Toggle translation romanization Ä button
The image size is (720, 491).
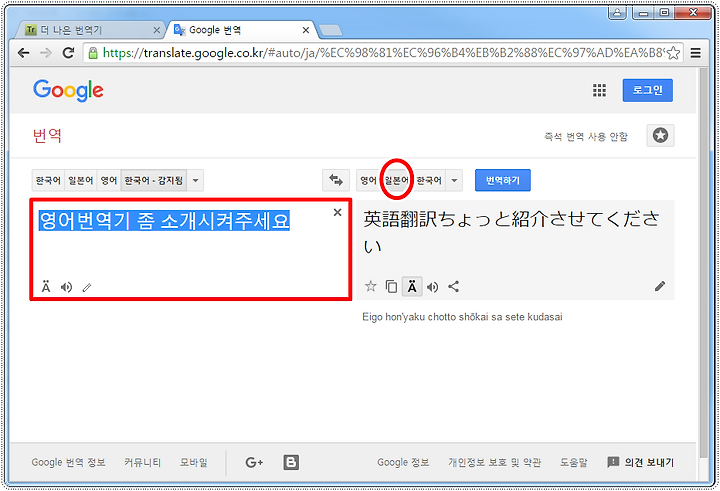click(412, 287)
